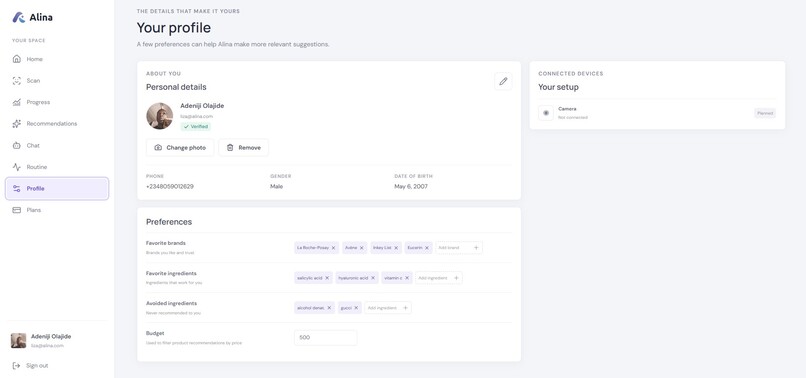
Task: Click the Change photo button
Action: click(x=180, y=148)
